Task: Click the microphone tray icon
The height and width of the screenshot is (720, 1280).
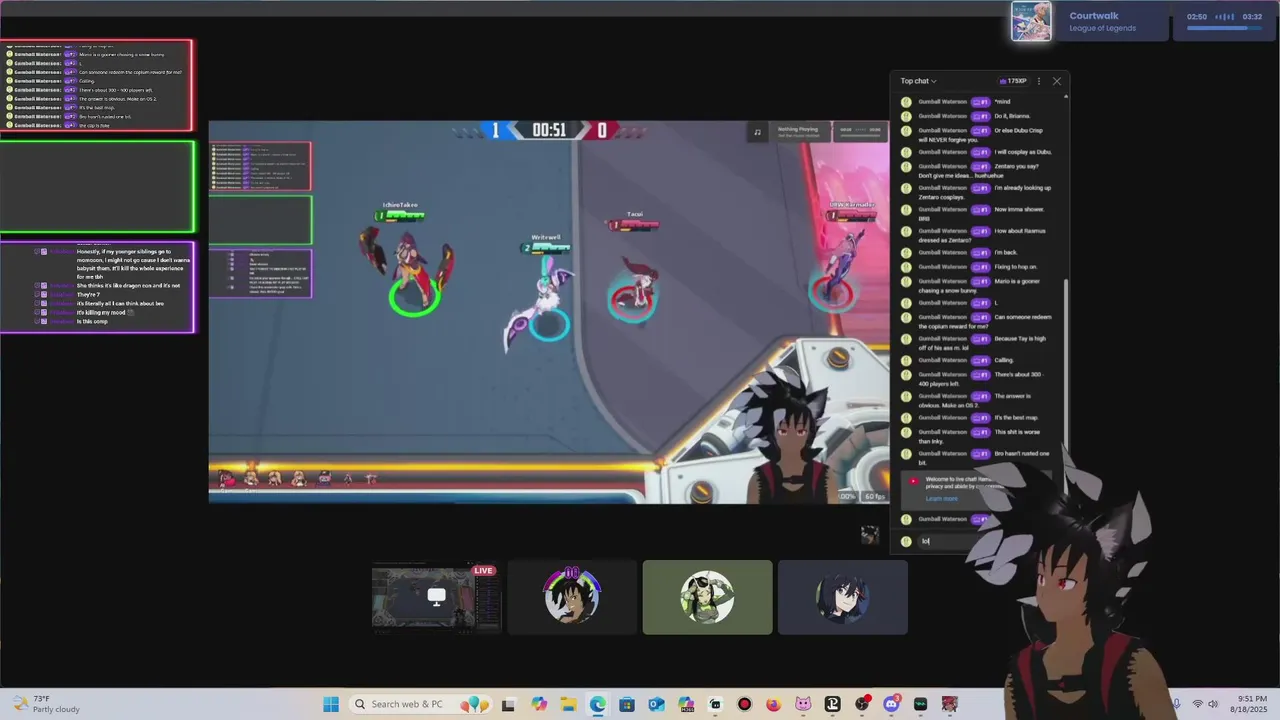Action: [1176, 704]
